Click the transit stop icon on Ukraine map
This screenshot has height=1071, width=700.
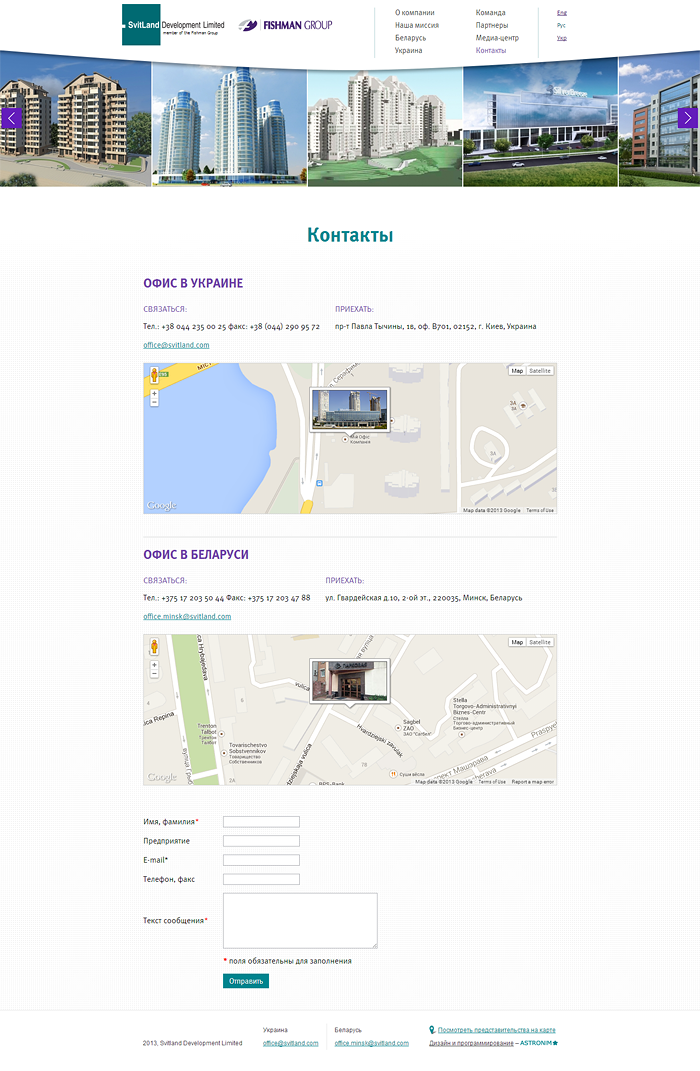point(319,483)
